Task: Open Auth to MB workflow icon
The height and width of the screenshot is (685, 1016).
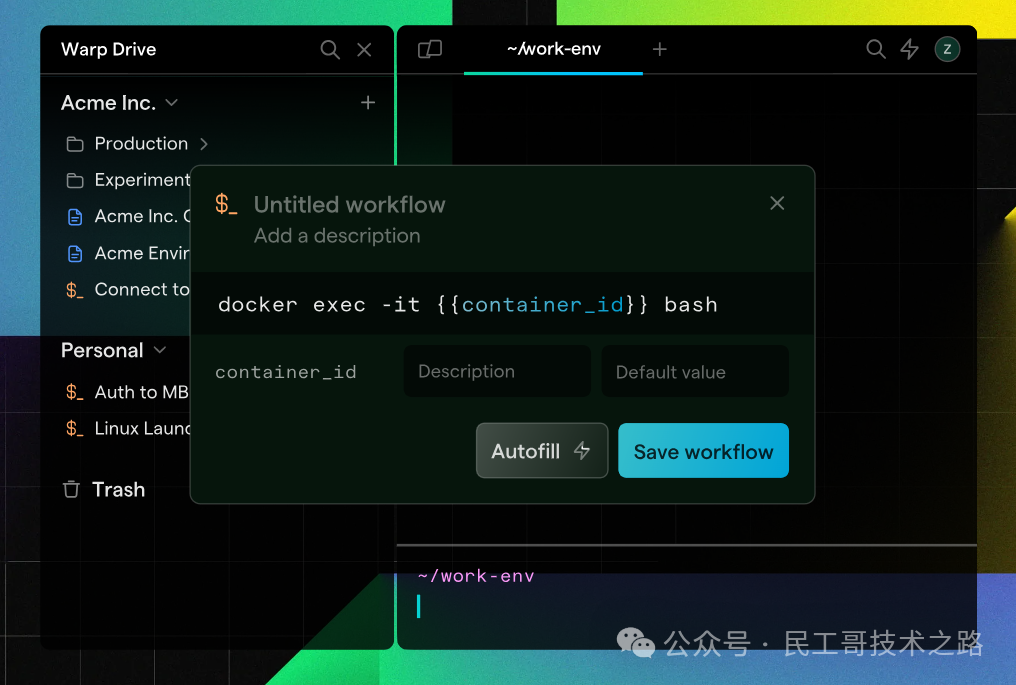Action: click(75, 392)
